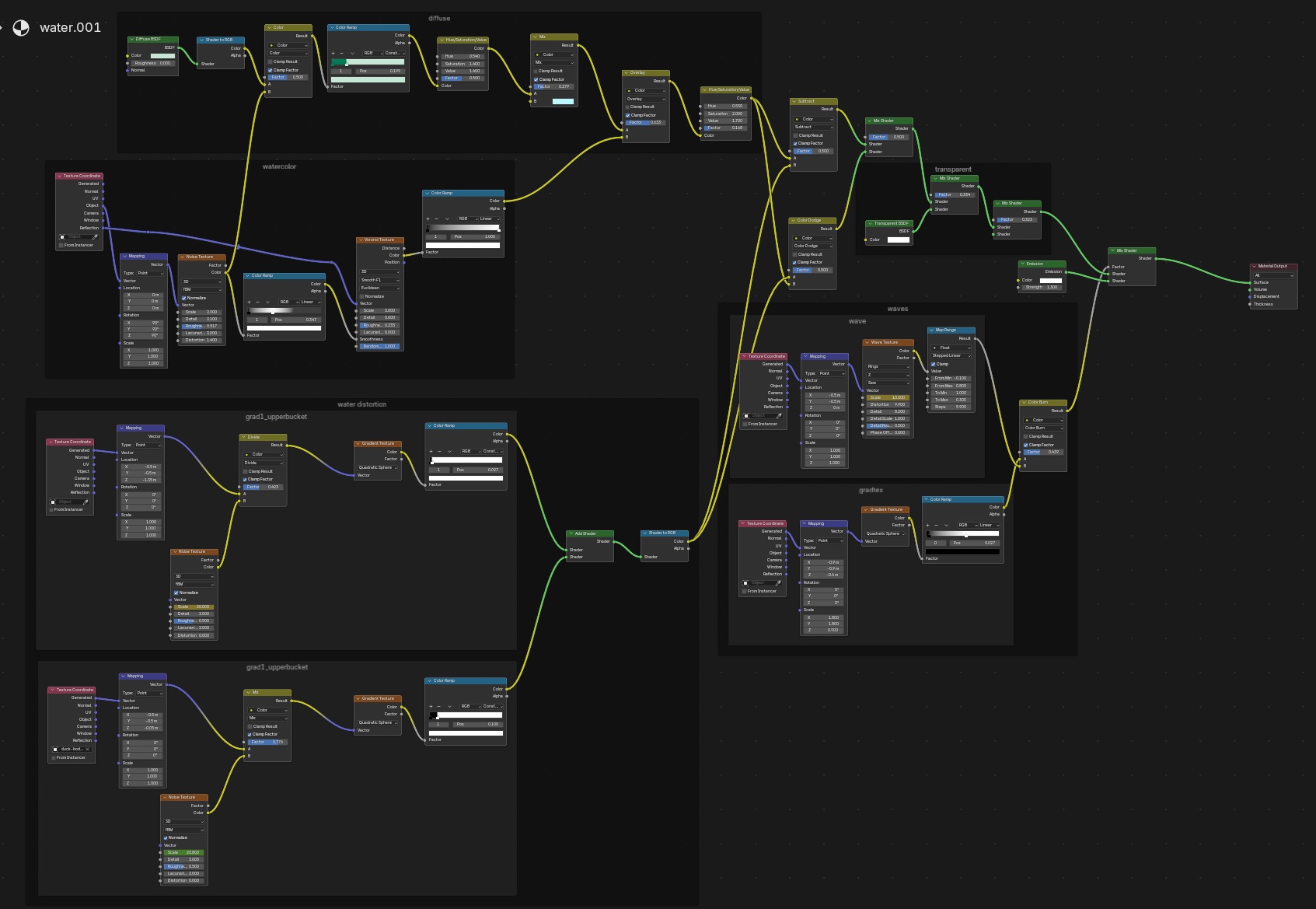Open the Overlay blend mode dropdown
Screen dimensions: 1316x909
point(646,99)
